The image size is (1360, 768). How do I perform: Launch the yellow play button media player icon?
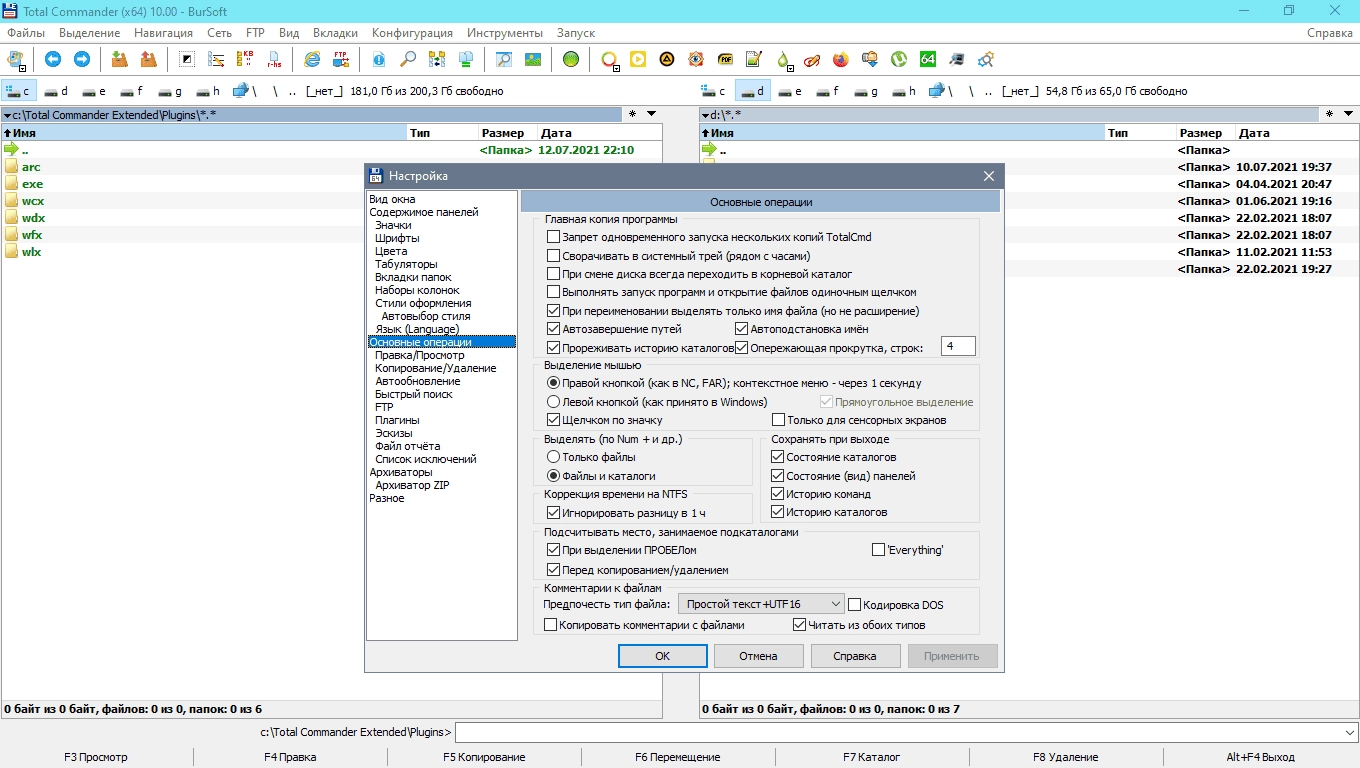click(x=638, y=59)
